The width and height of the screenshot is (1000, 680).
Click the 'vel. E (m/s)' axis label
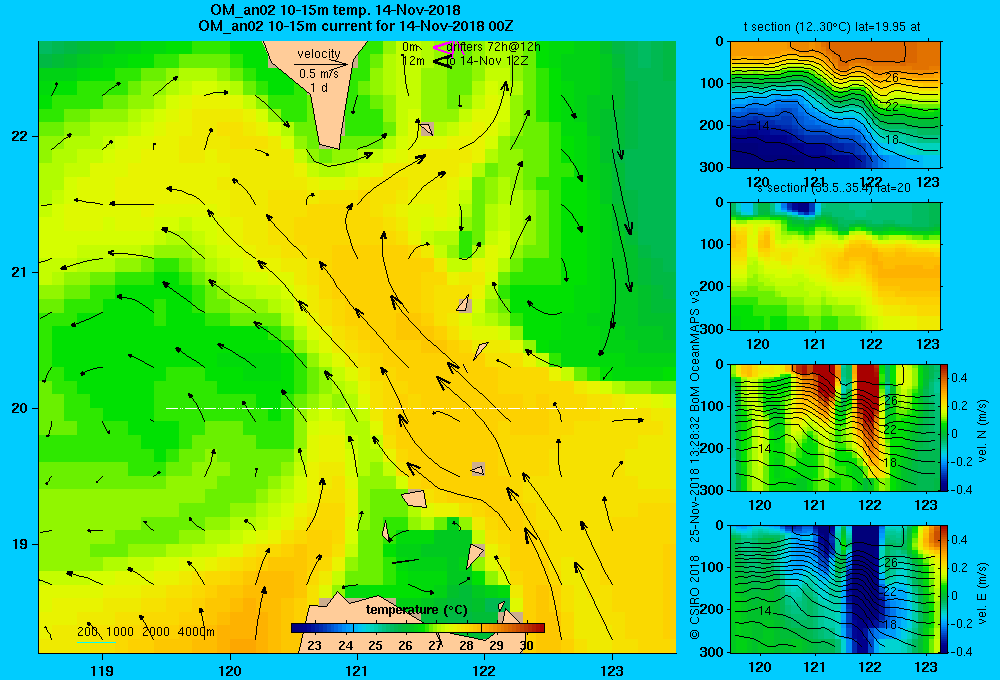pos(983,593)
